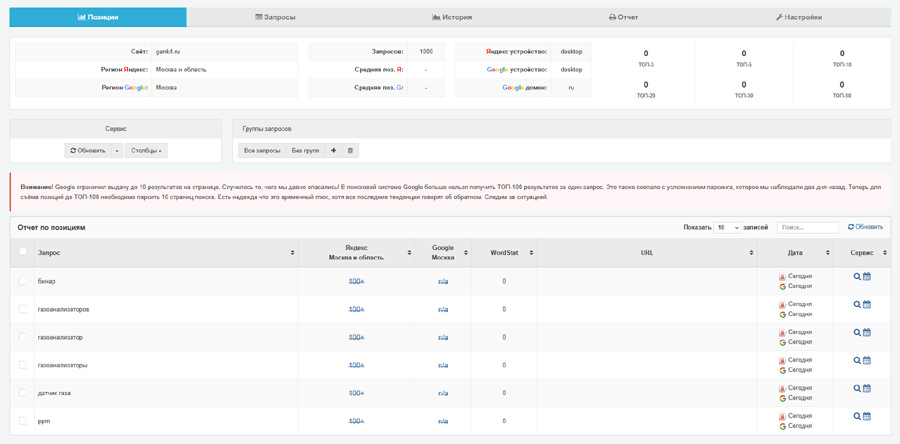Click Google icon in датчик газа date cell
The width and height of the screenshot is (900, 444).
coord(782,398)
